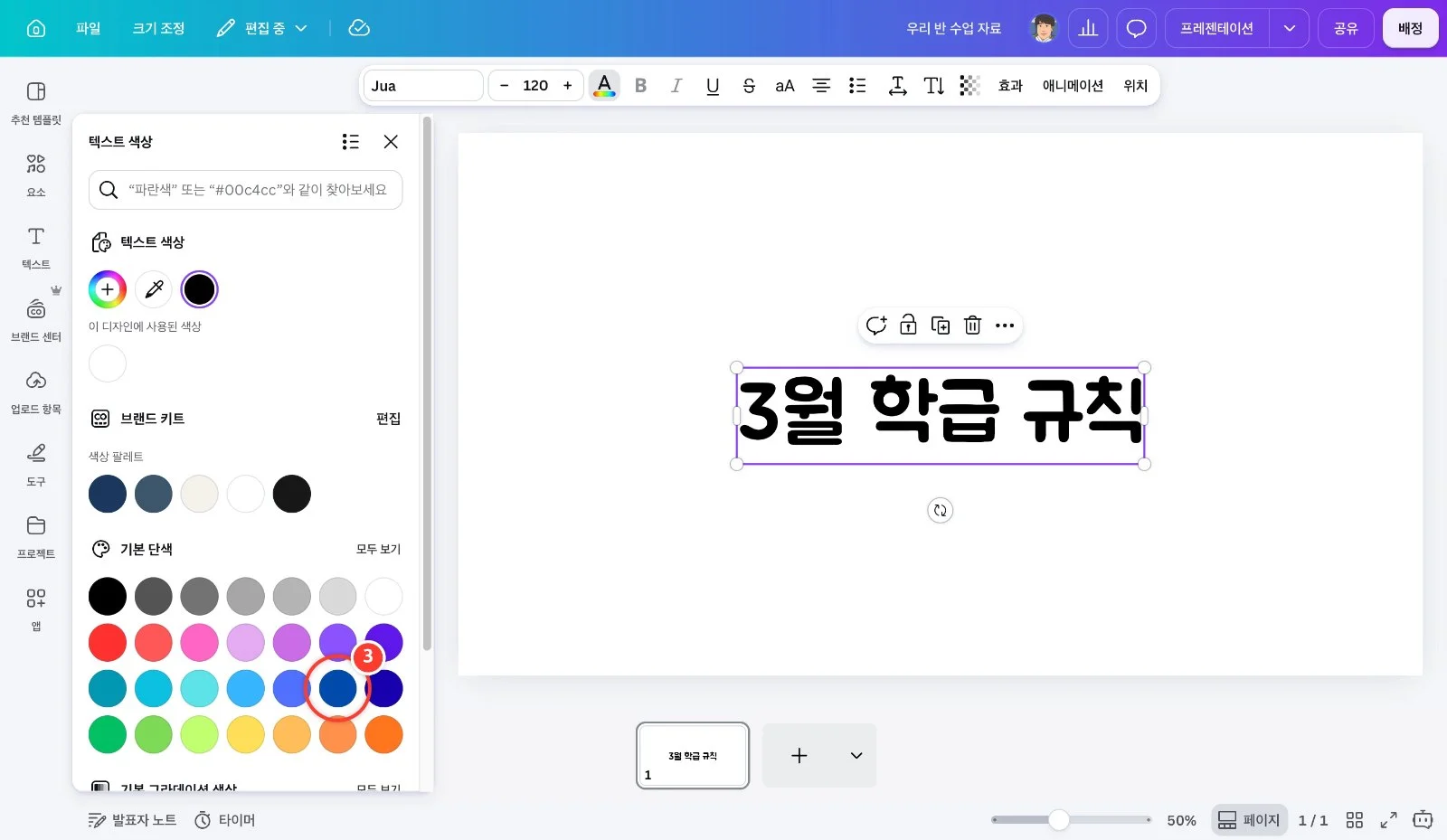This screenshot has width=1447, height=840.
Task: Expand the add page options chevron
Action: click(856, 756)
